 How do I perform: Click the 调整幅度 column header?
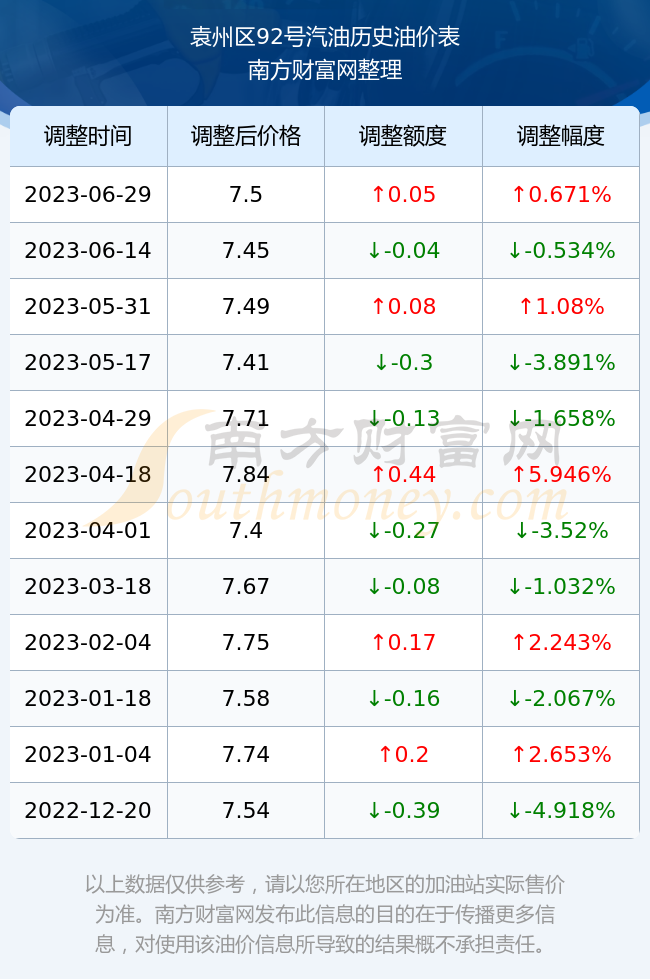(x=561, y=136)
